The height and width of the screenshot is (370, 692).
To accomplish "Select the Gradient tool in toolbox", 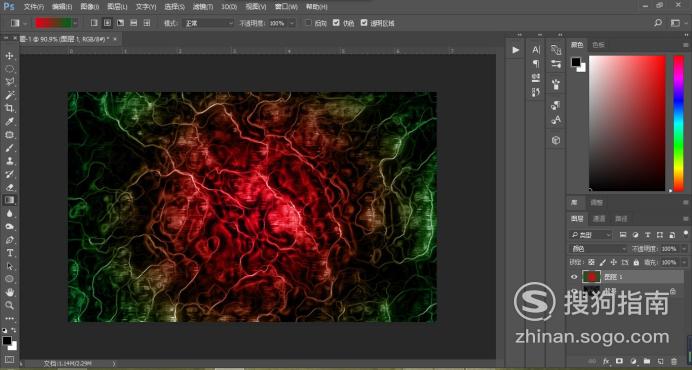I will 9,200.
